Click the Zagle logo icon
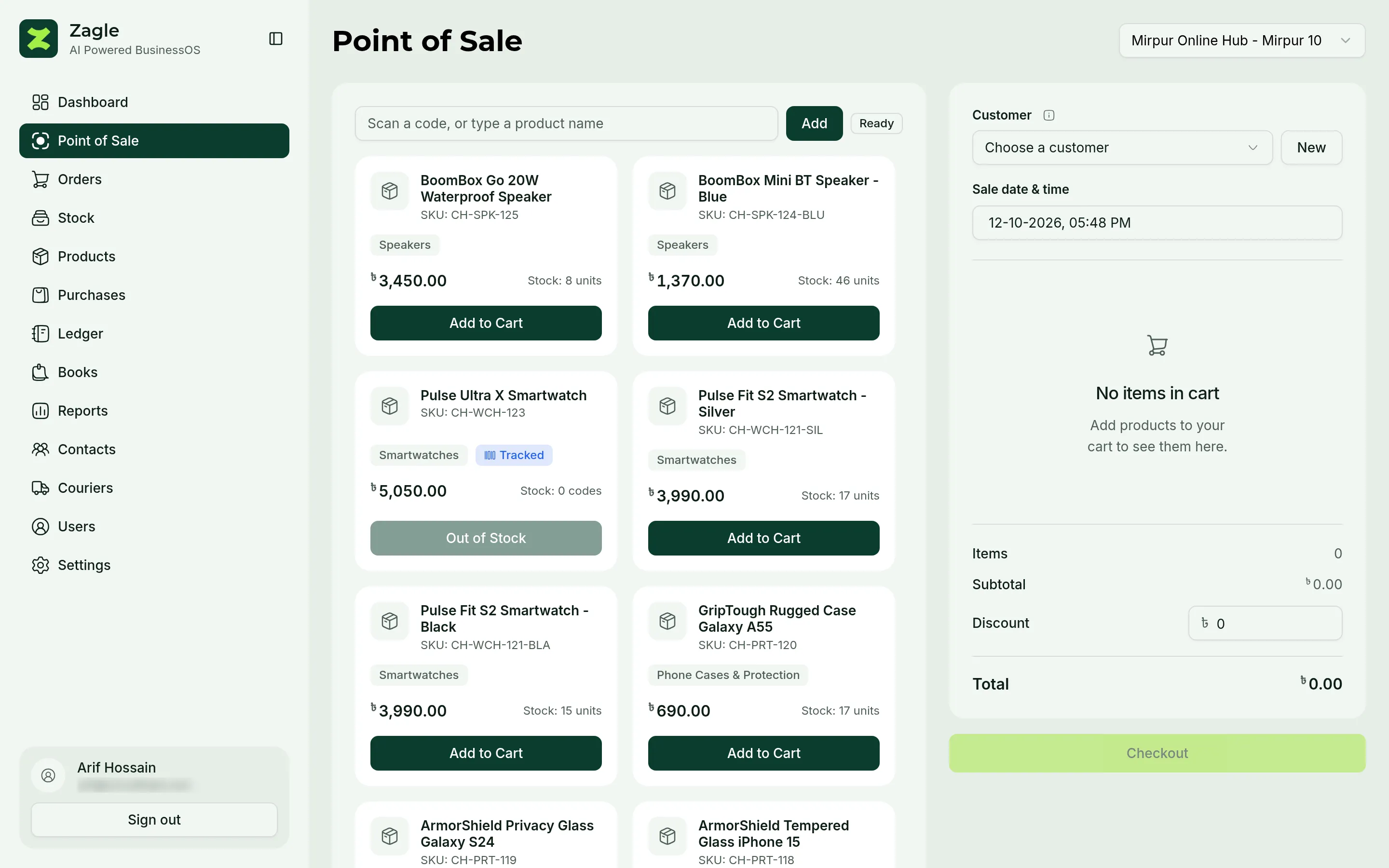This screenshot has width=1389, height=868. [39, 39]
